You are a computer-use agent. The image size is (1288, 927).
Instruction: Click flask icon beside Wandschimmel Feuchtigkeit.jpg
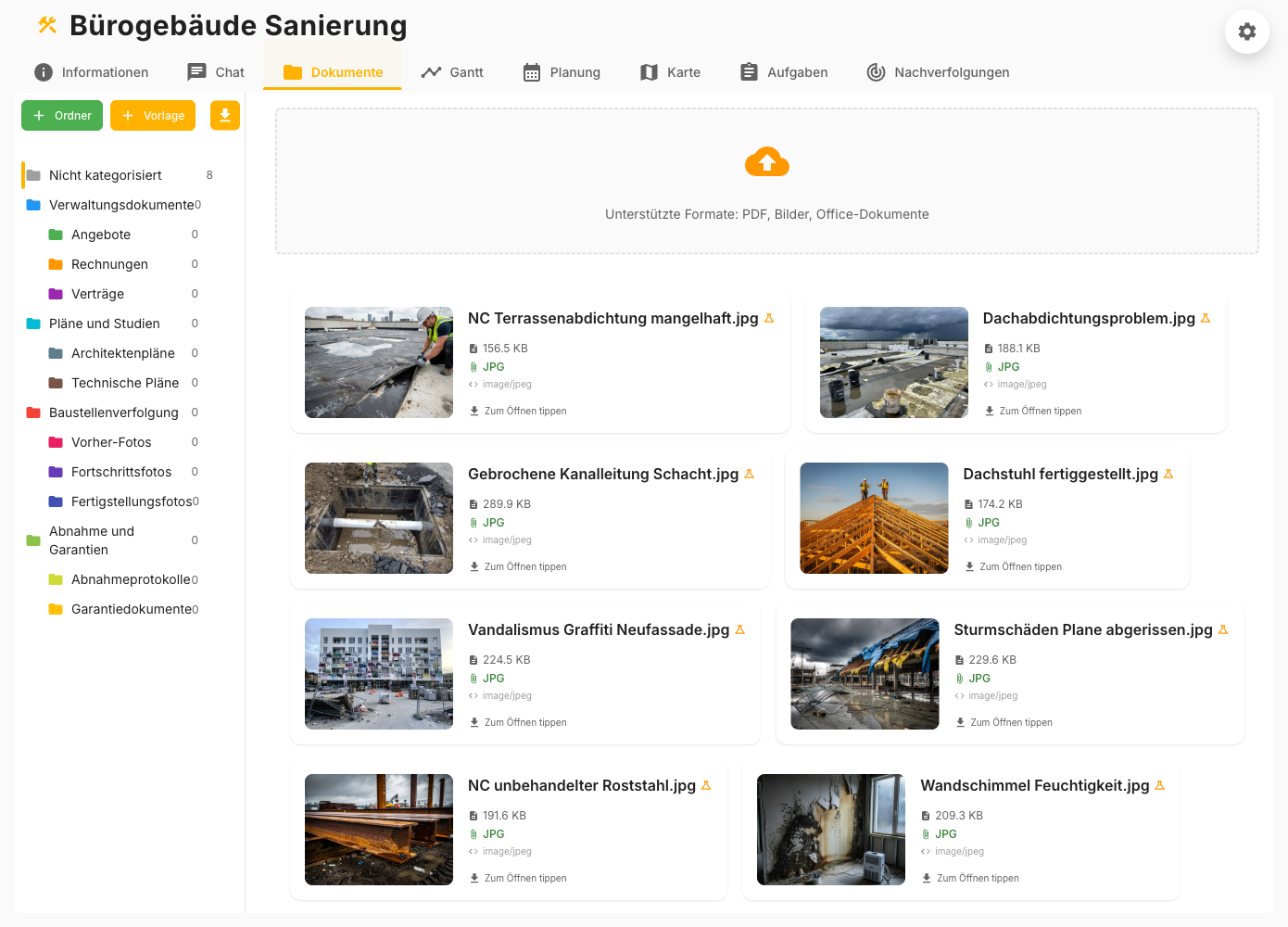1159,785
